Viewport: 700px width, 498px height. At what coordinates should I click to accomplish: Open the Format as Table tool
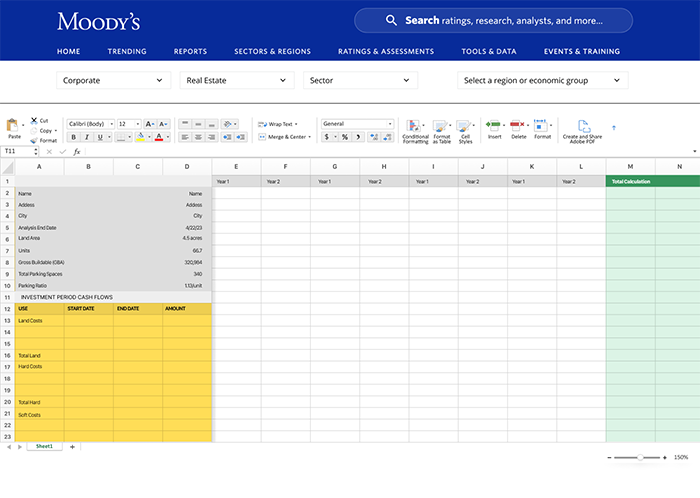point(441,127)
